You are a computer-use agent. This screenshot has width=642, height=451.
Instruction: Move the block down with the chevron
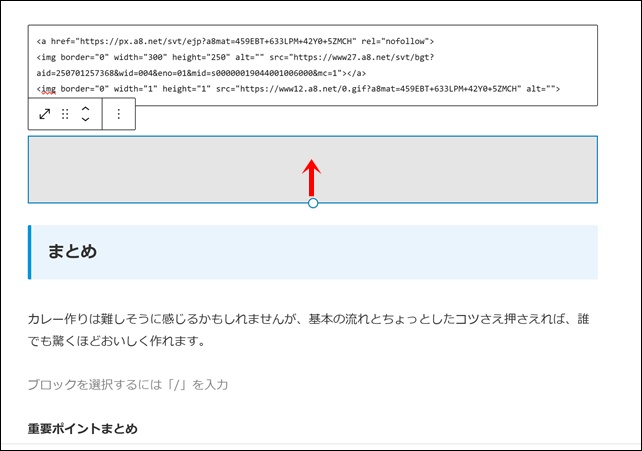pyautogui.click(x=85, y=120)
